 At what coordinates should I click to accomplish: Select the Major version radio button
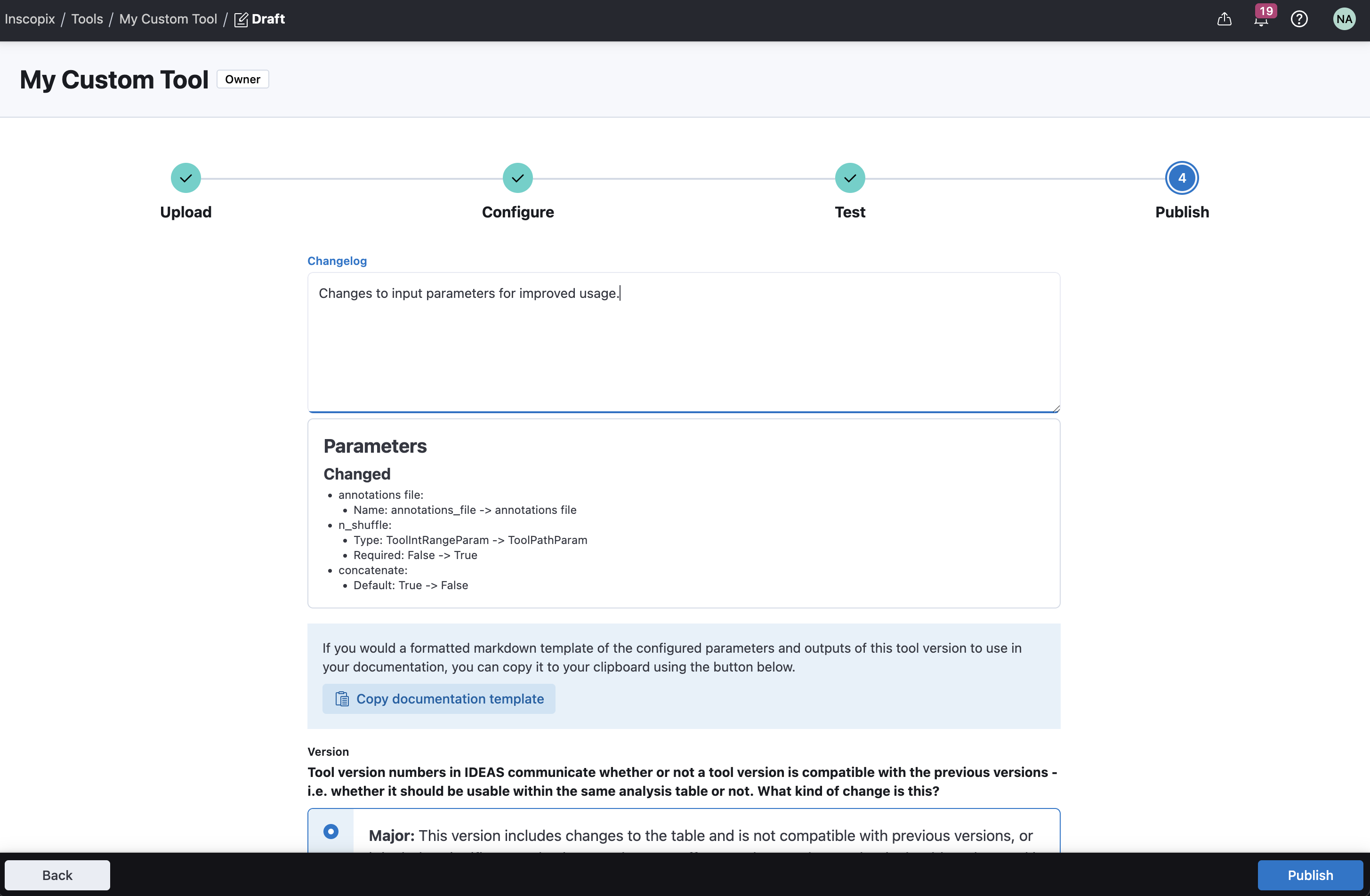[x=331, y=831]
